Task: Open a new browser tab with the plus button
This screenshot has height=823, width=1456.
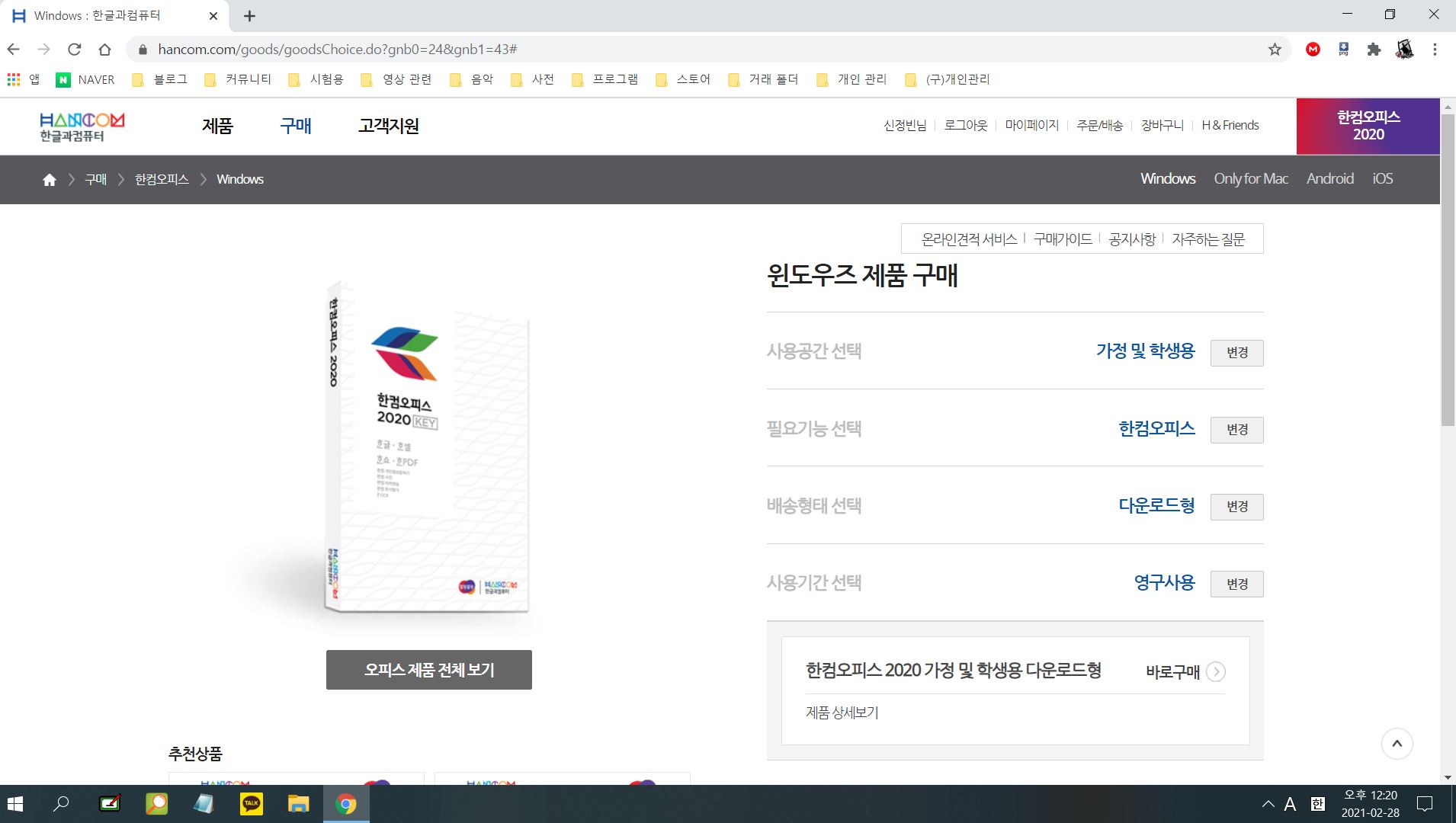Action: coord(249,15)
